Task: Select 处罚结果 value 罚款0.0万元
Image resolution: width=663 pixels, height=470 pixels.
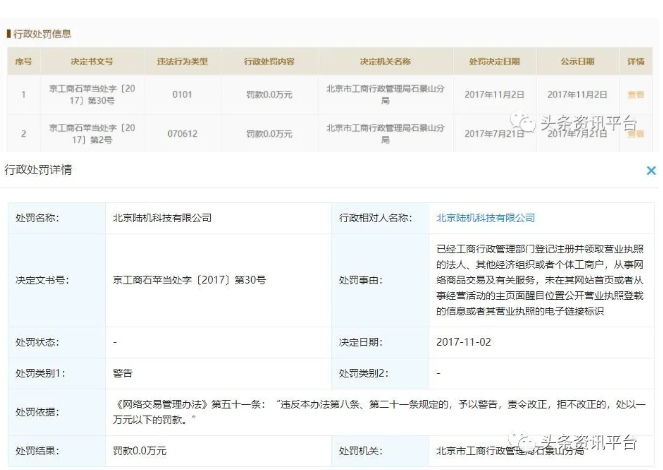Action: (140, 451)
